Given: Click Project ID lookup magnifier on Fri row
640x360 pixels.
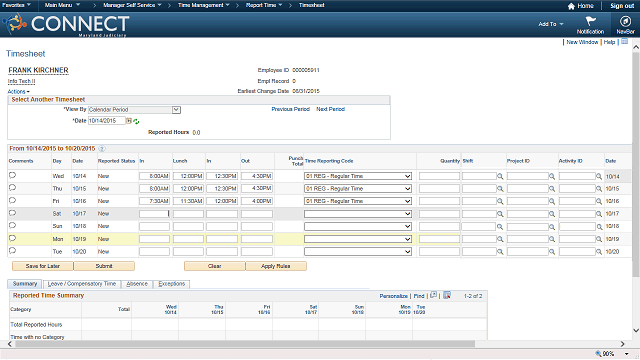Looking at the screenshot, I should click(x=552, y=201).
